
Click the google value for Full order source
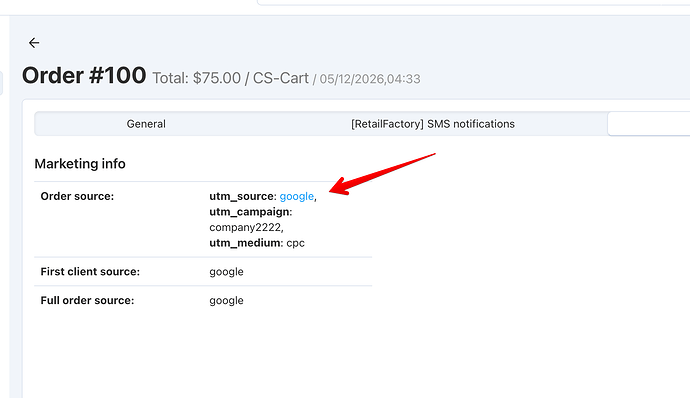click(x=226, y=301)
